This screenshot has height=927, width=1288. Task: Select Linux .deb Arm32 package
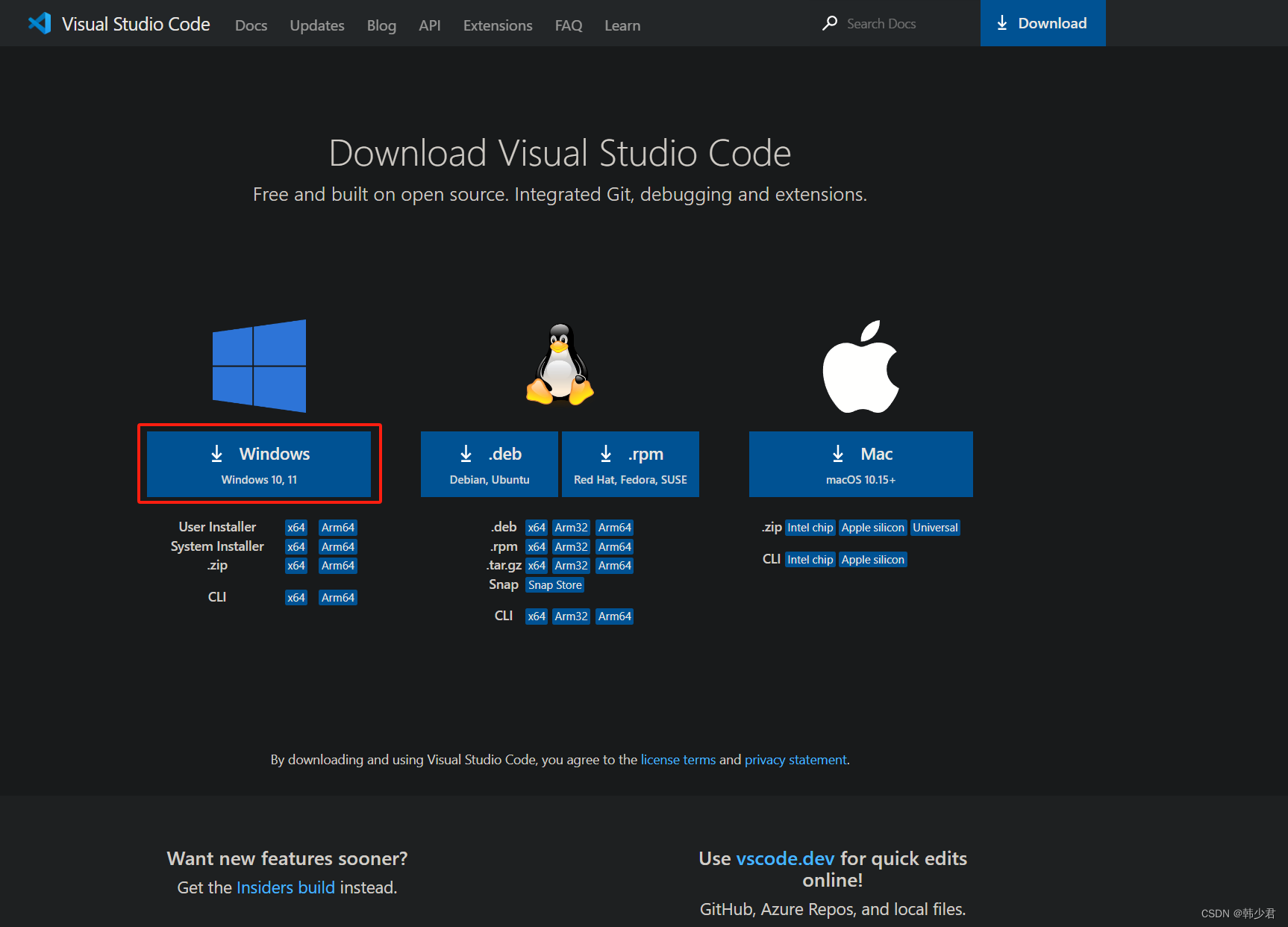click(572, 528)
